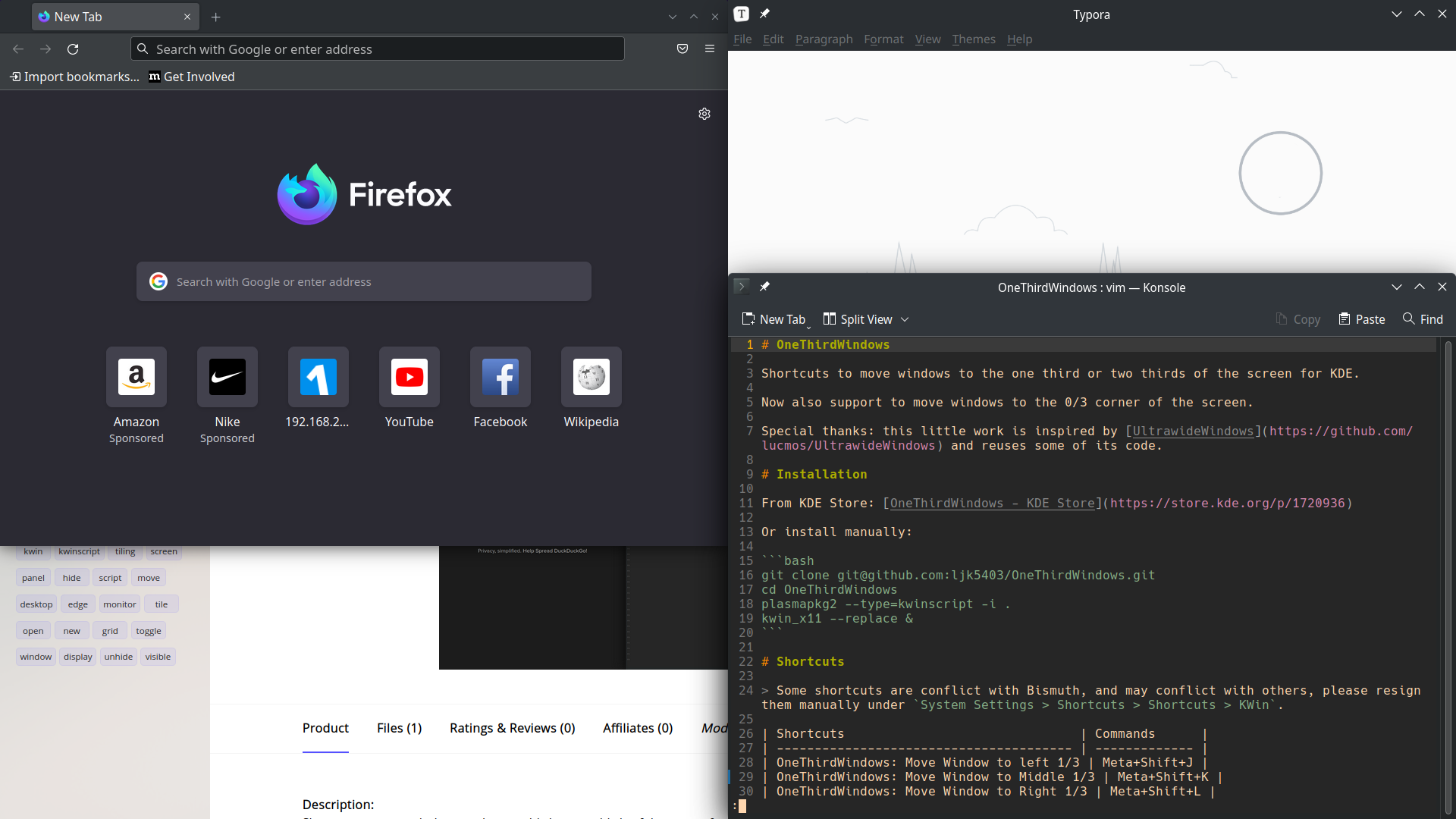The width and height of the screenshot is (1456, 819).
Task: Open the new tab personalize gear icon
Action: coord(704,114)
